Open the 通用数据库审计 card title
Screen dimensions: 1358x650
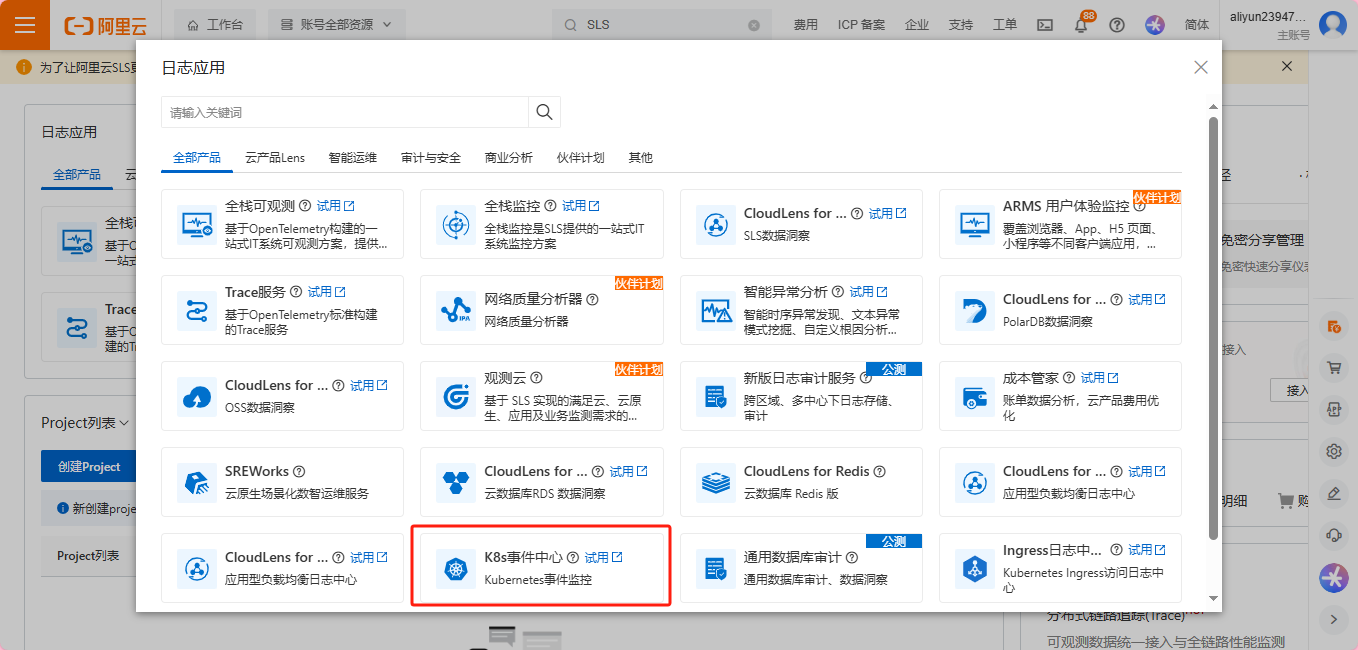[x=793, y=557]
